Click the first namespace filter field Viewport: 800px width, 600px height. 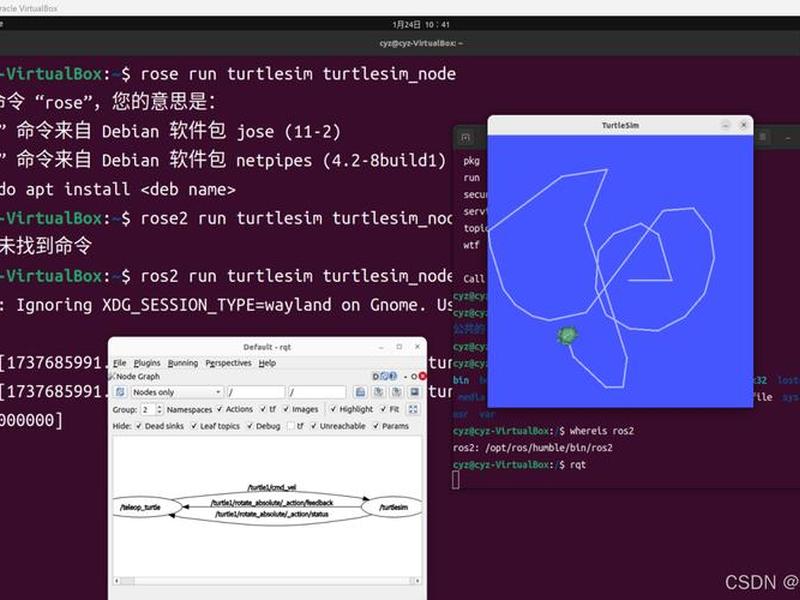tap(256, 392)
